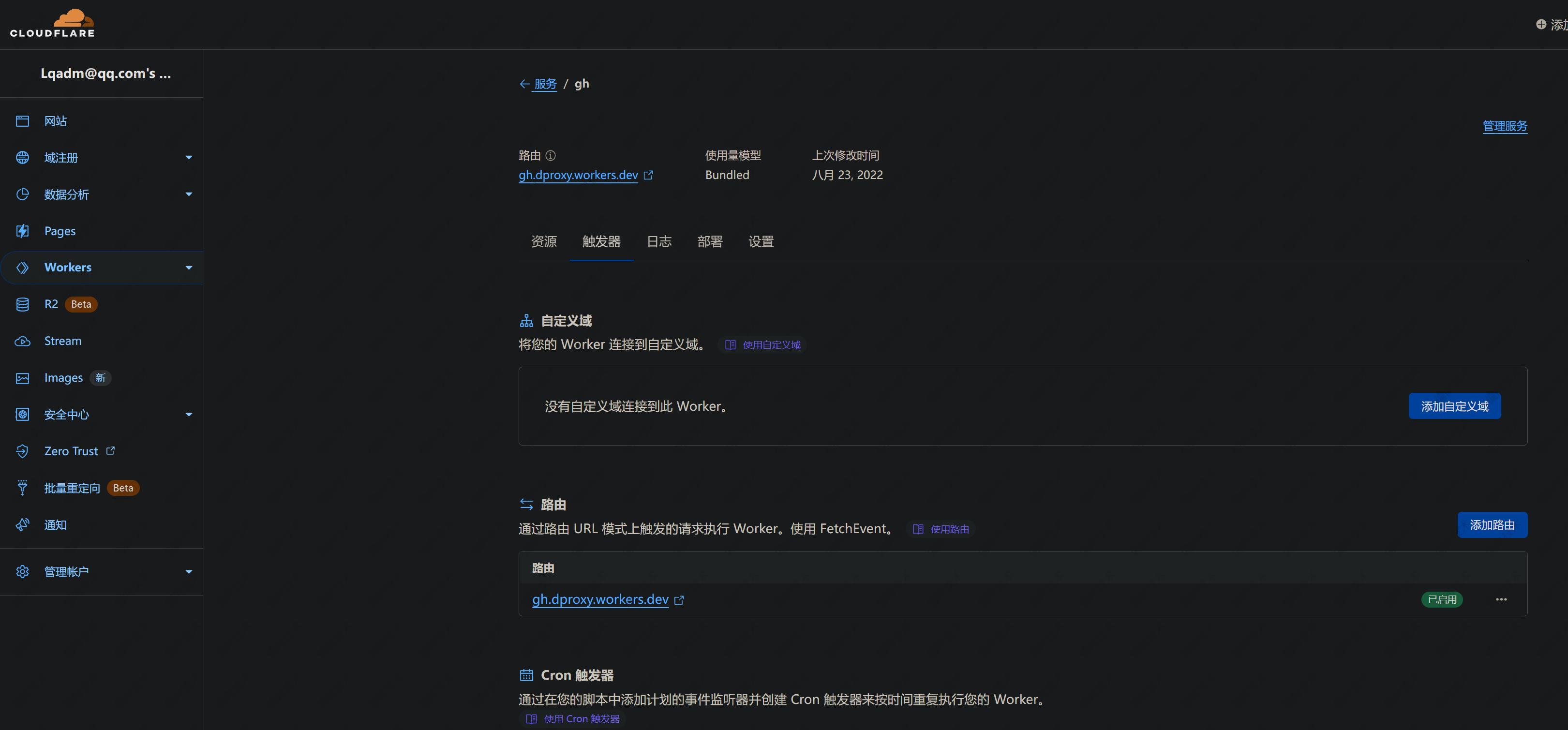Click the Workers diamond icon
1568x730 pixels.
click(23, 268)
